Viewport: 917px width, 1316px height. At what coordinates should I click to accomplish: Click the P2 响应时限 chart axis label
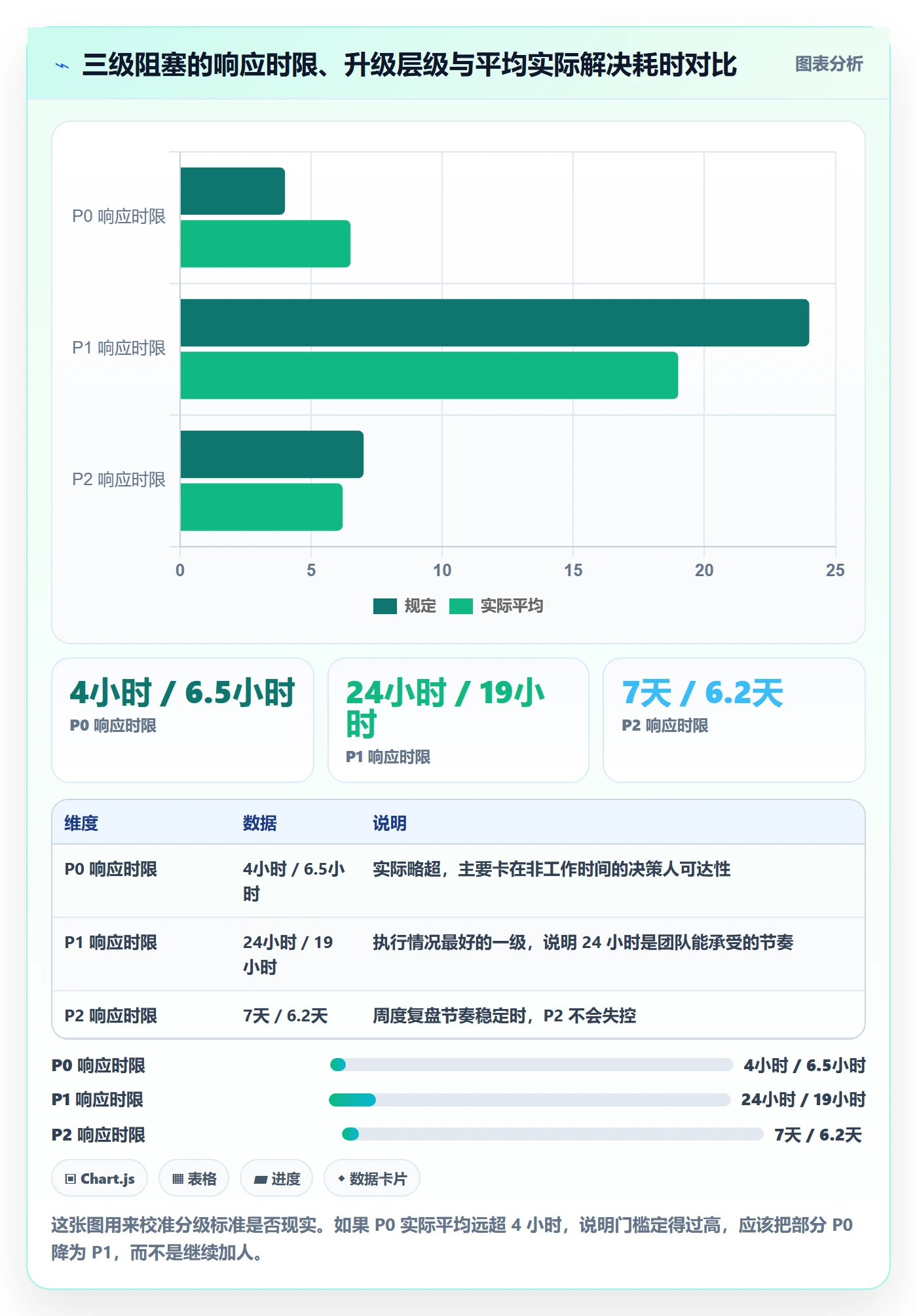point(119,480)
